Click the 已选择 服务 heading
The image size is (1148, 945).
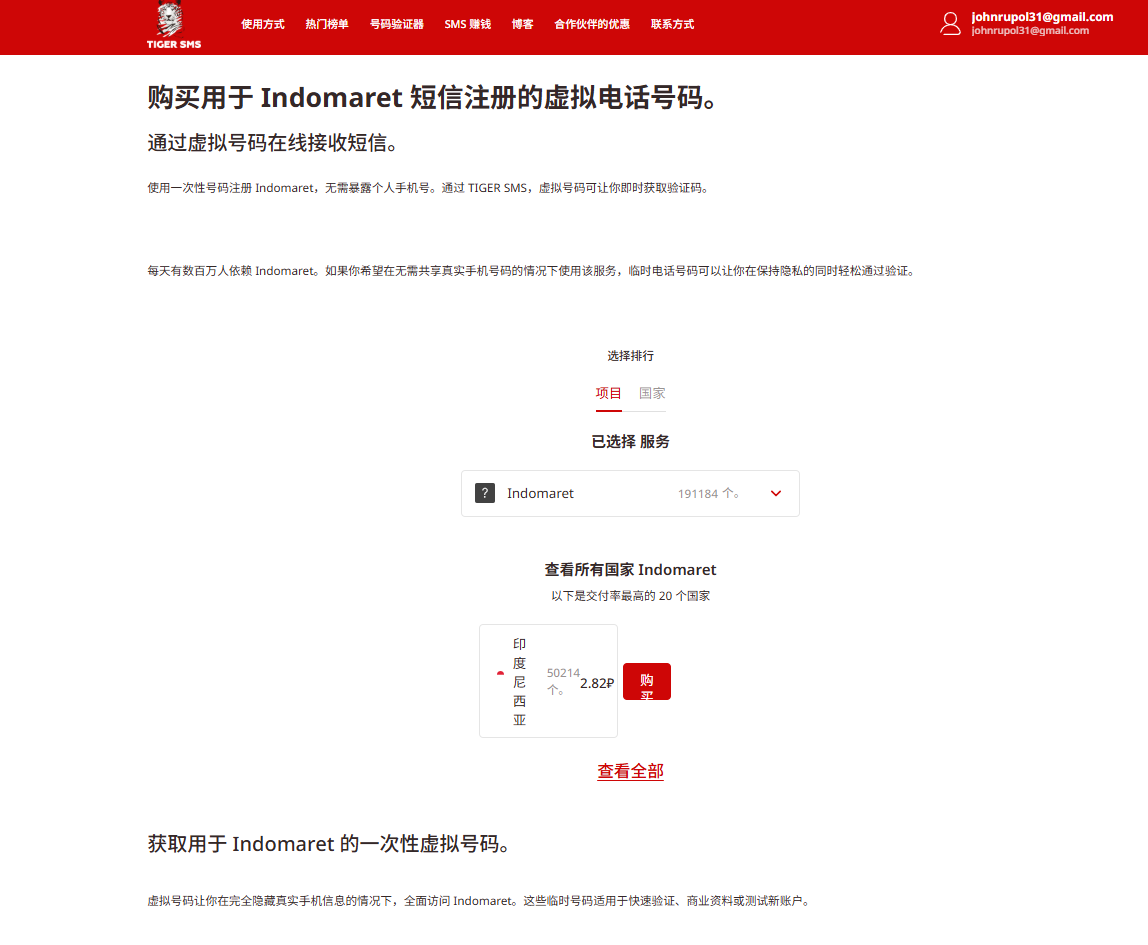click(x=630, y=441)
